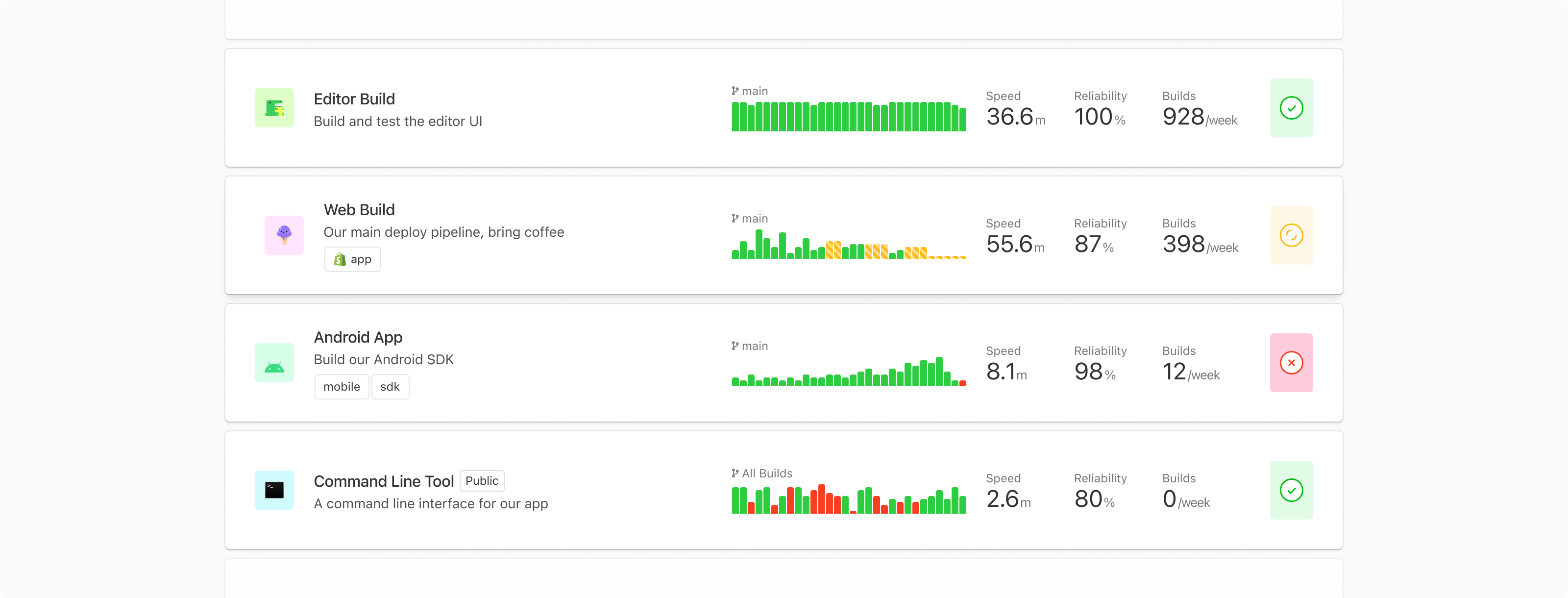
Task: Filter by the app tag
Action: (x=352, y=259)
